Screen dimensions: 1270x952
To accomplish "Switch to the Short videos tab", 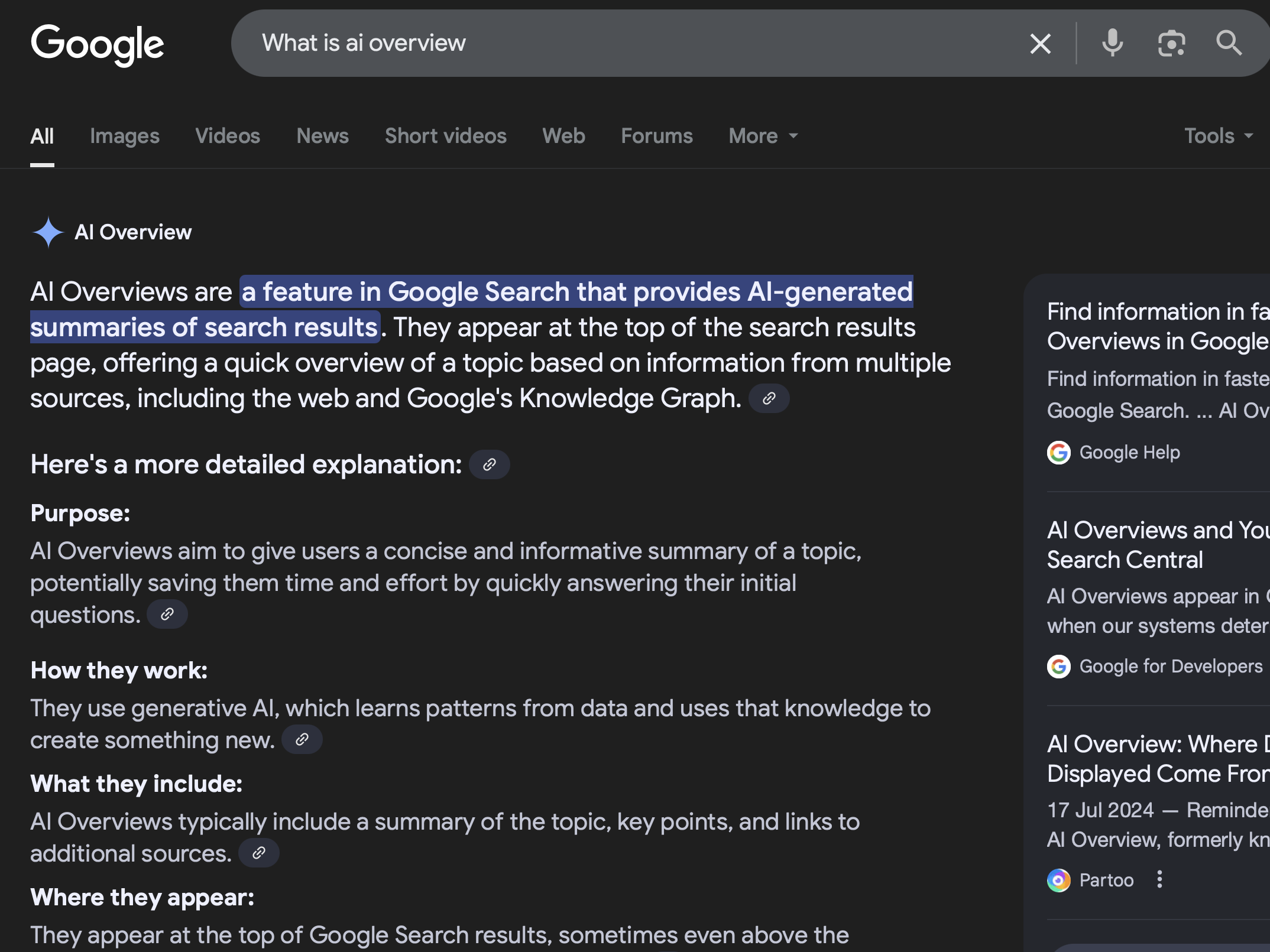I will click(x=445, y=137).
